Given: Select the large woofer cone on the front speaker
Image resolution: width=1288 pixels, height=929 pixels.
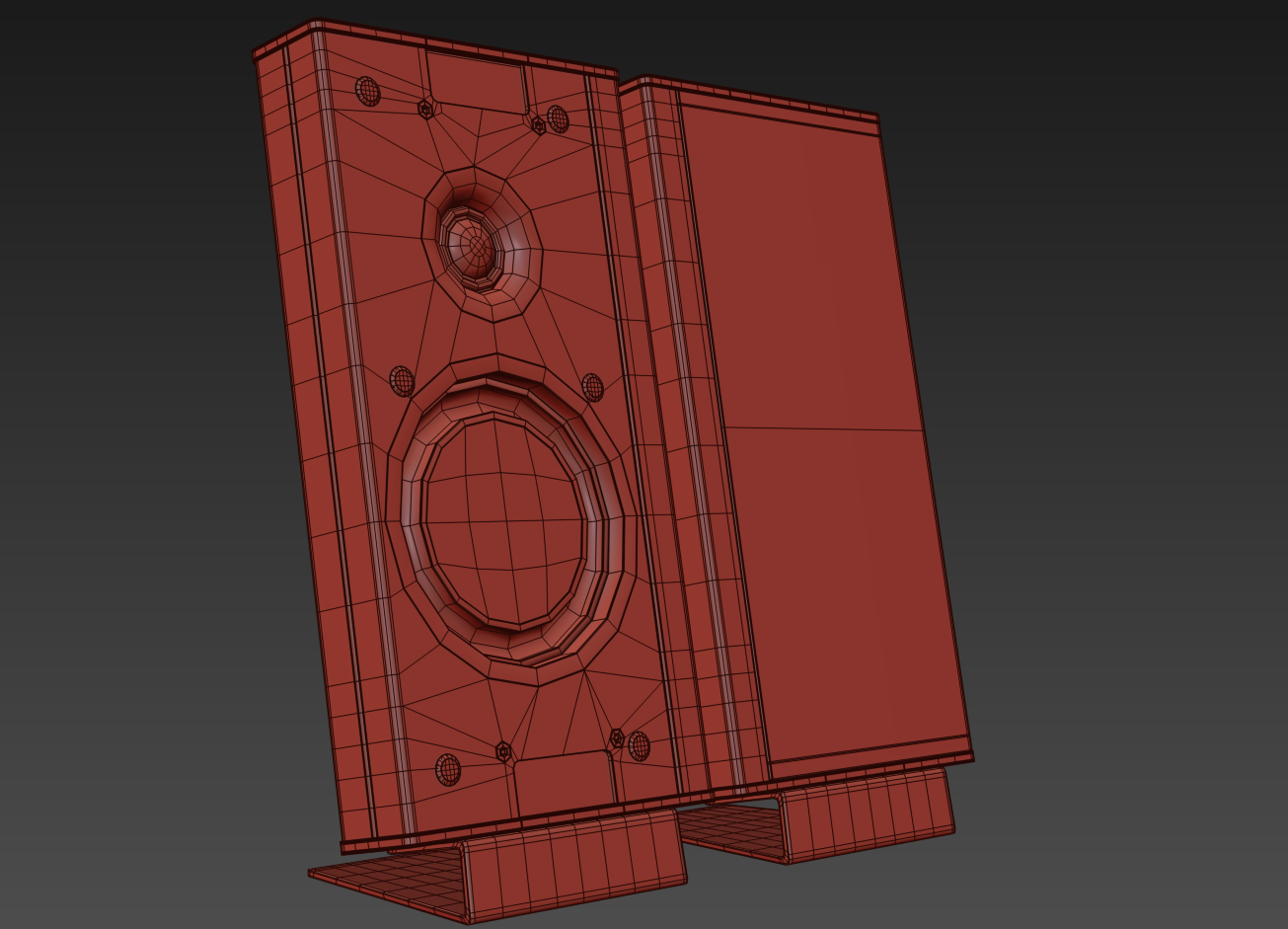Looking at the screenshot, I should [x=505, y=522].
